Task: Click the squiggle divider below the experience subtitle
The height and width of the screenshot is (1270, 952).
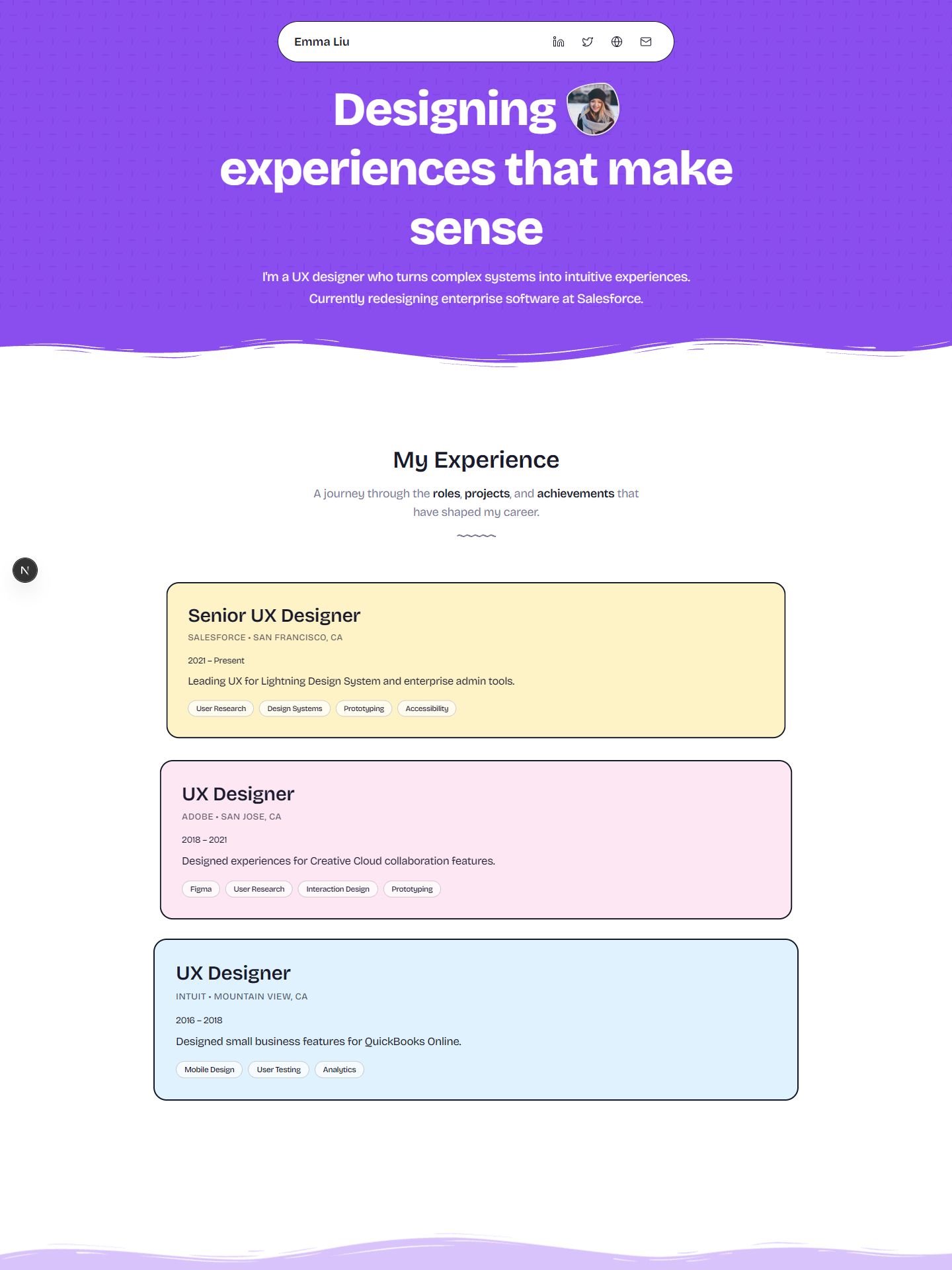Action: [475, 536]
